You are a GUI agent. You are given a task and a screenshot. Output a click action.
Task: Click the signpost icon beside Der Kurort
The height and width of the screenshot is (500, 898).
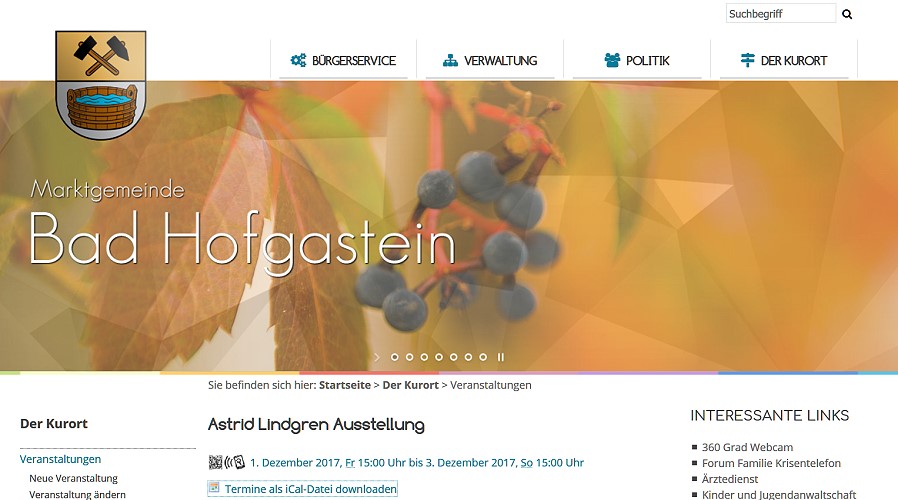(747, 60)
